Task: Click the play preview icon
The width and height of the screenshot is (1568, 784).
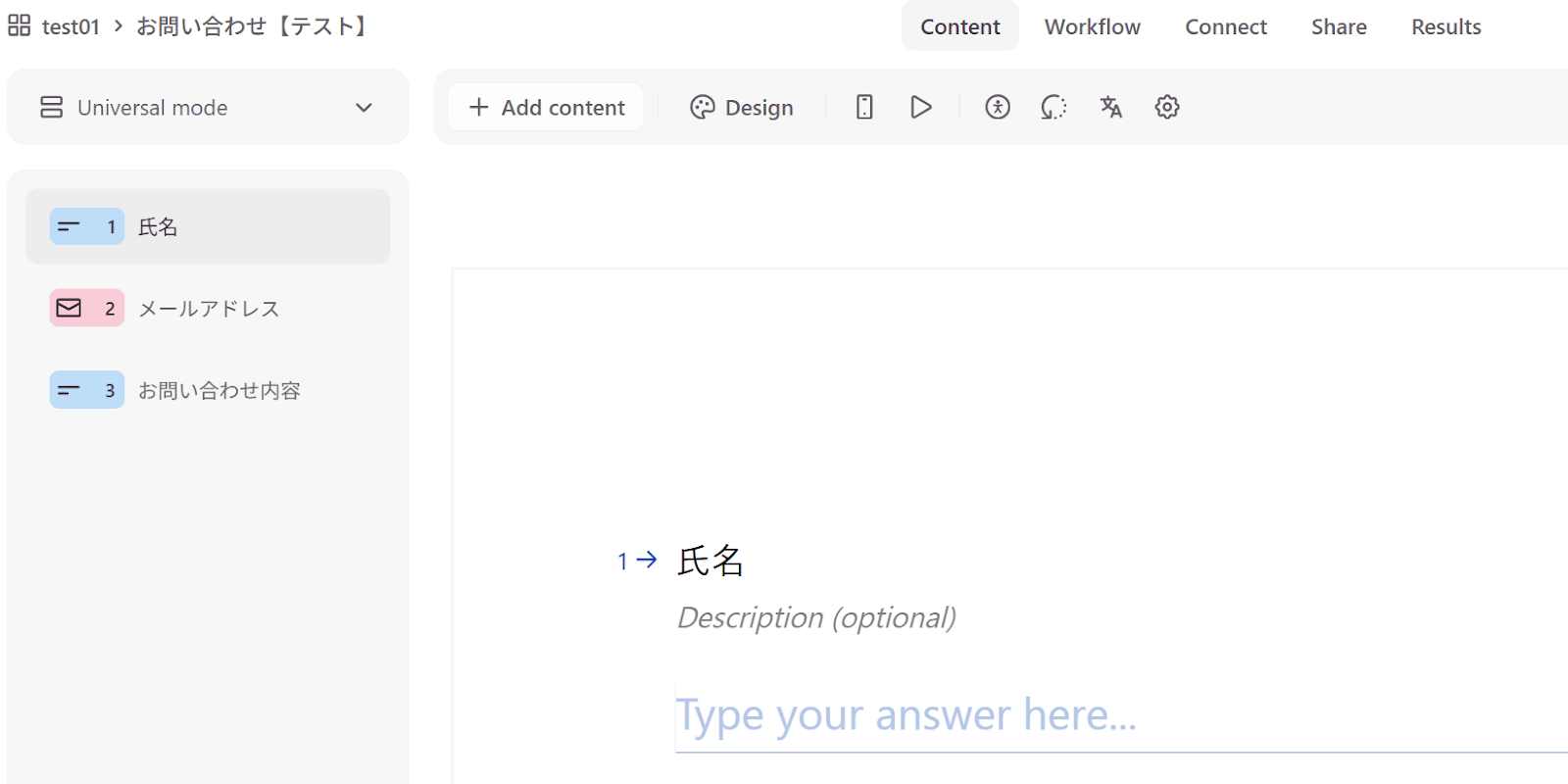Action: [920, 107]
